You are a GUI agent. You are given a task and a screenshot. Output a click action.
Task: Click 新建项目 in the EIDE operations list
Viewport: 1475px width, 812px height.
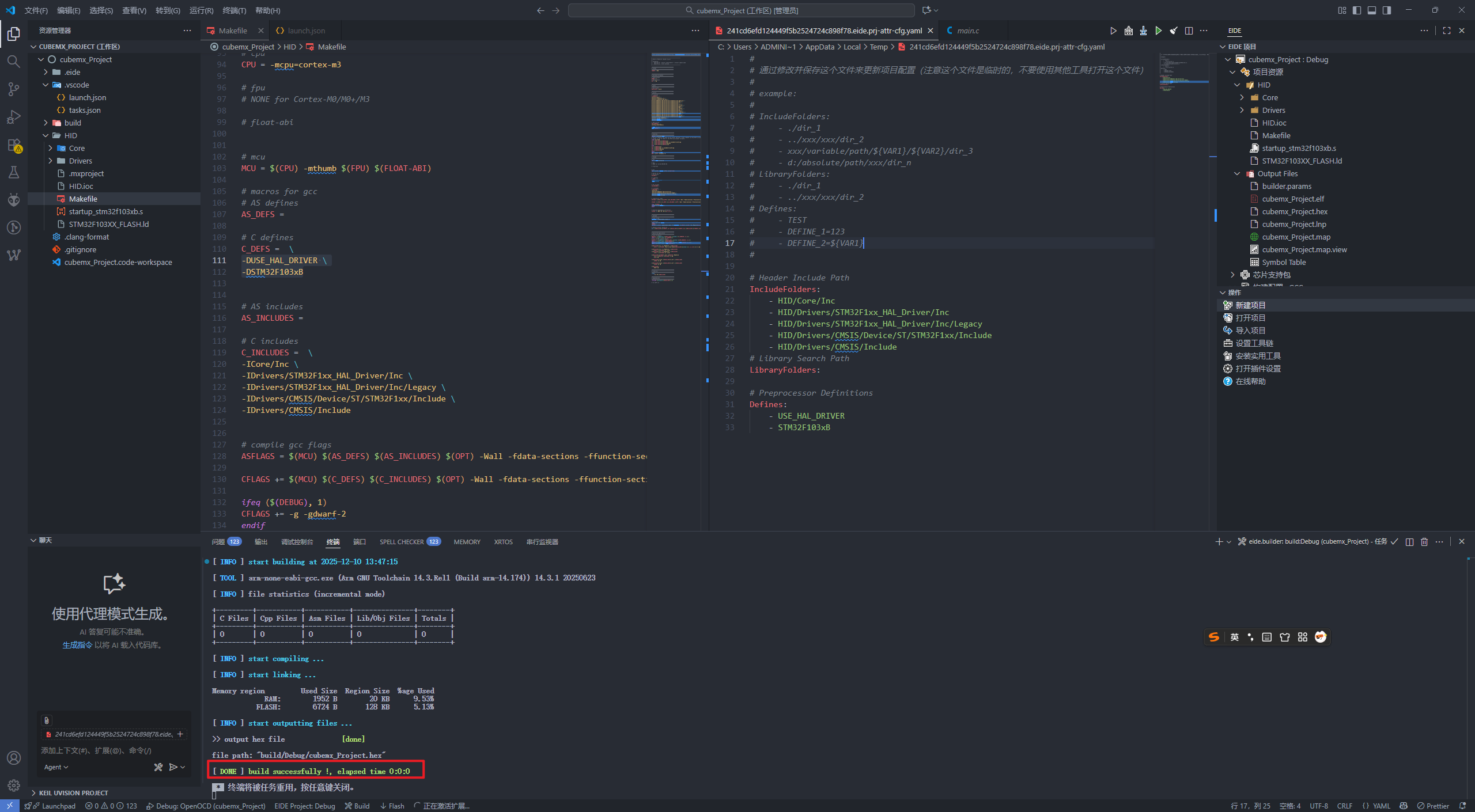point(1250,305)
